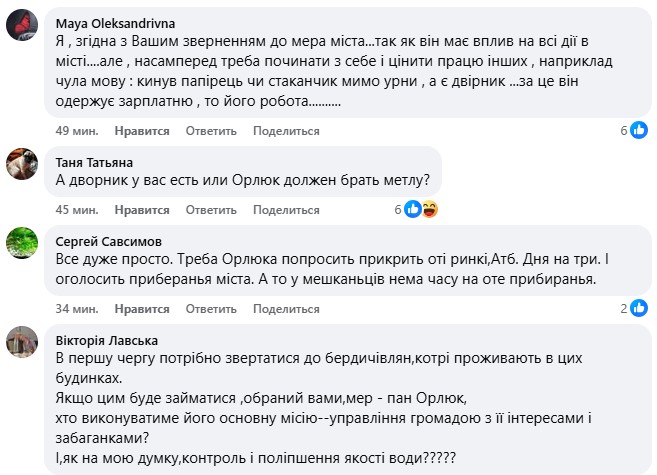Share Maya Oleksandrivna's comment via Поделиться
This screenshot has height=475, width=657.
coord(286,131)
